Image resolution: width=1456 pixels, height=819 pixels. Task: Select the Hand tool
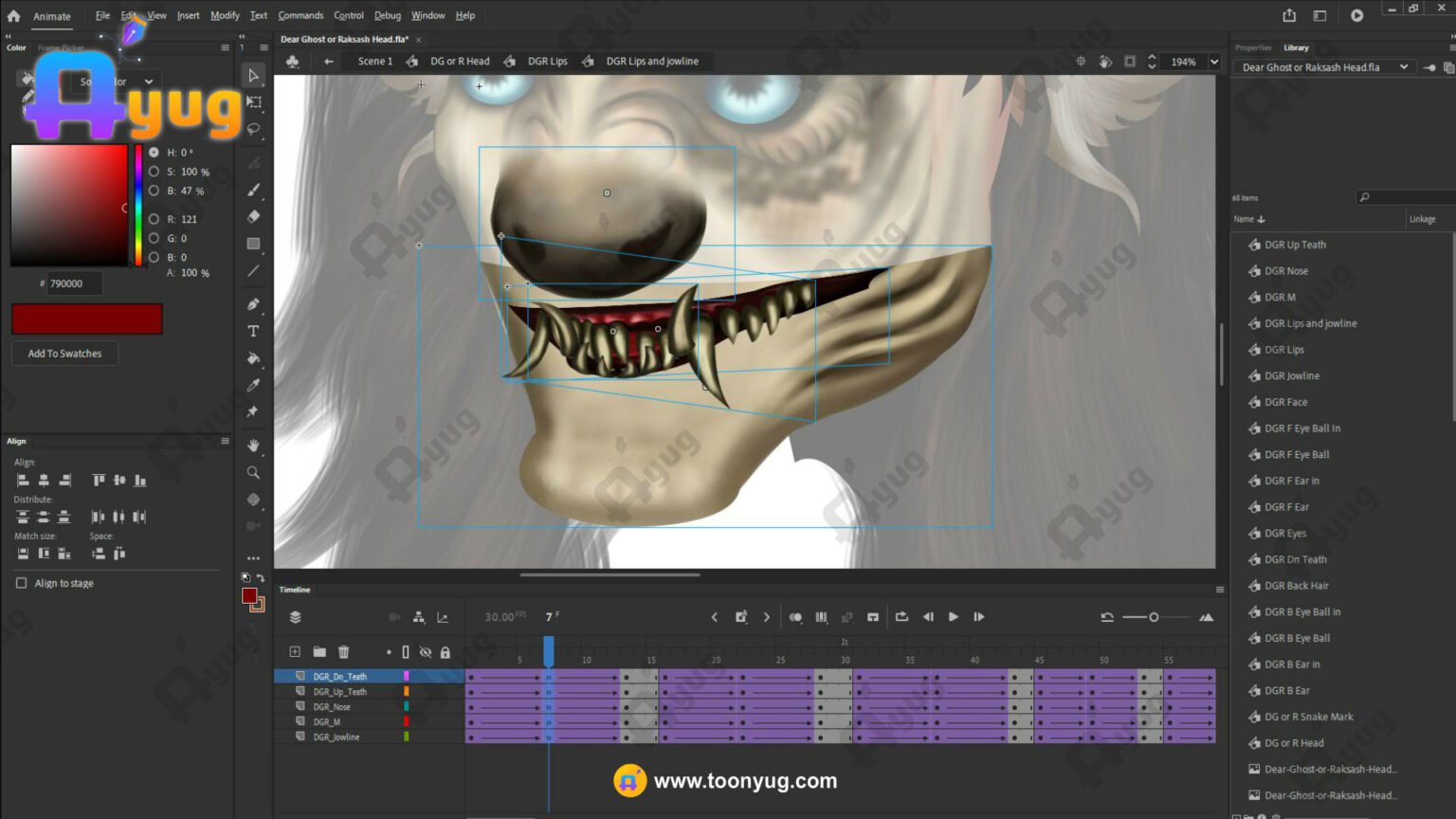(x=253, y=446)
